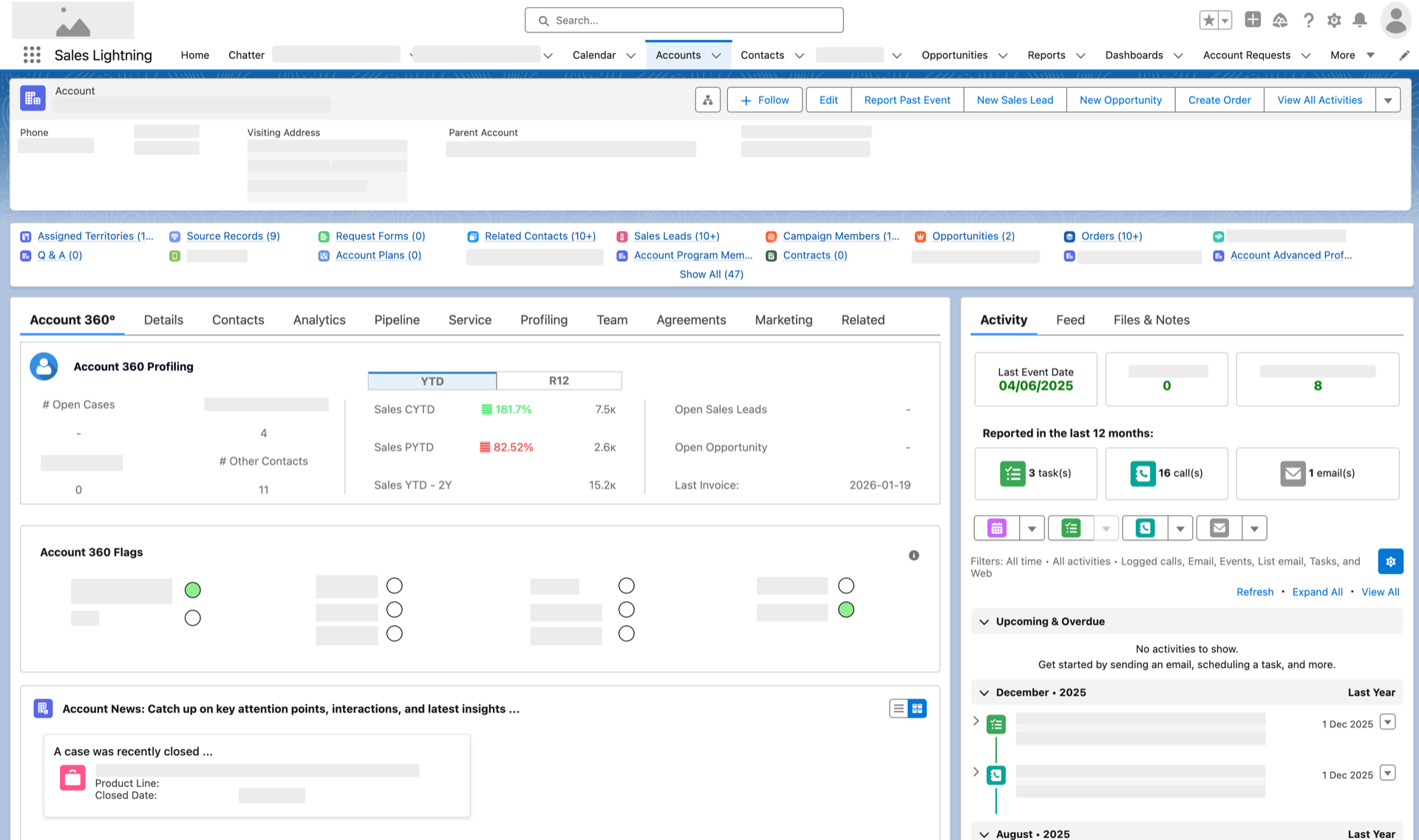Select the YTD view toggle

[x=432, y=380]
